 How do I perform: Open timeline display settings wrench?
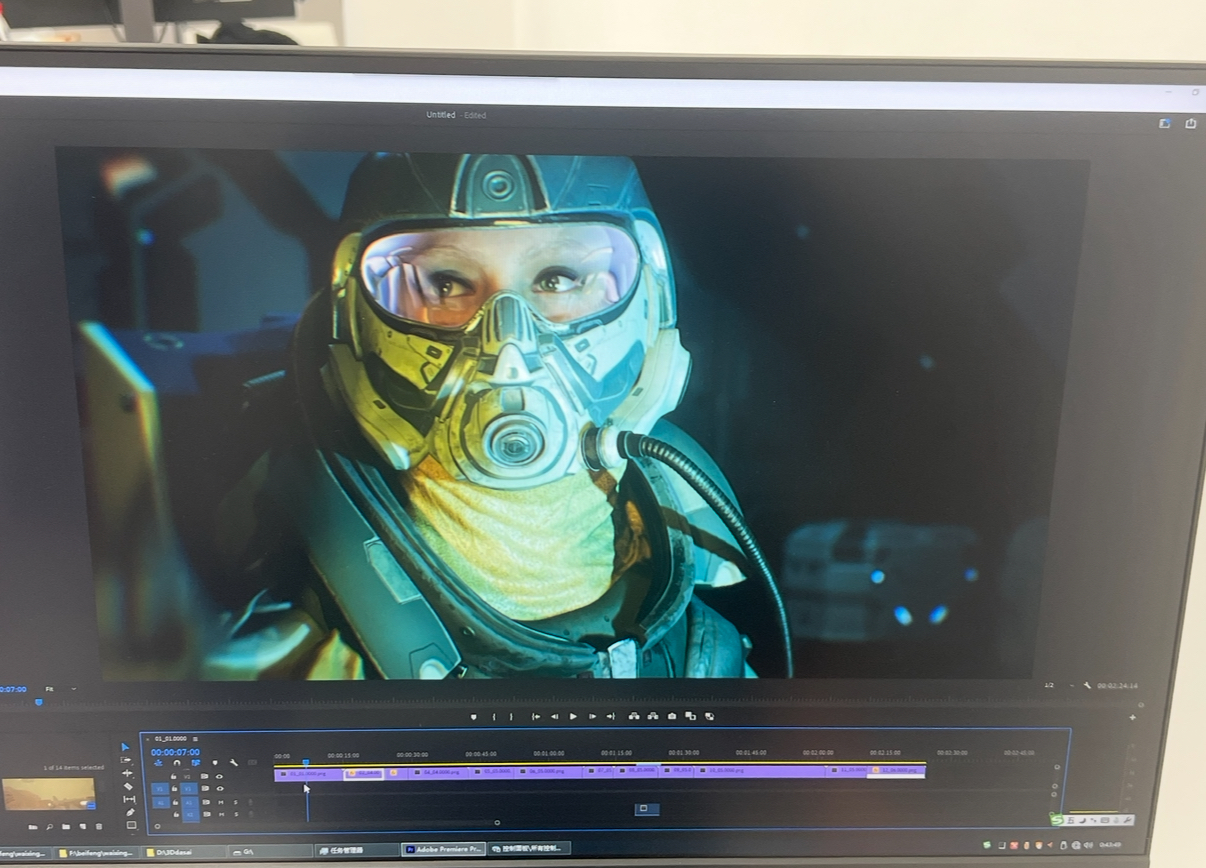233,763
